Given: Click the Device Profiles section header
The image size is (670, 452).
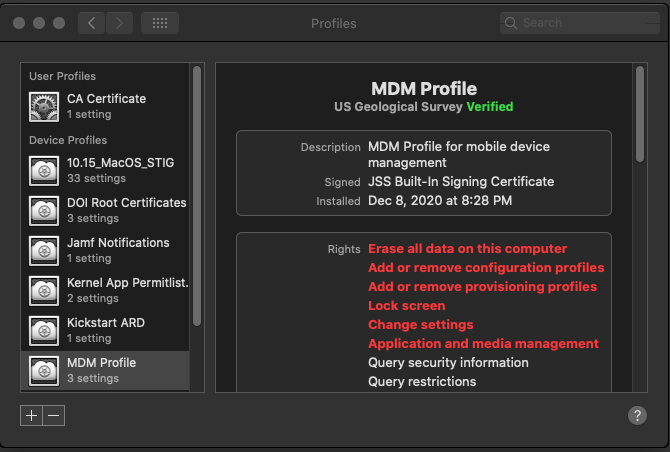Looking at the screenshot, I should [x=68, y=140].
